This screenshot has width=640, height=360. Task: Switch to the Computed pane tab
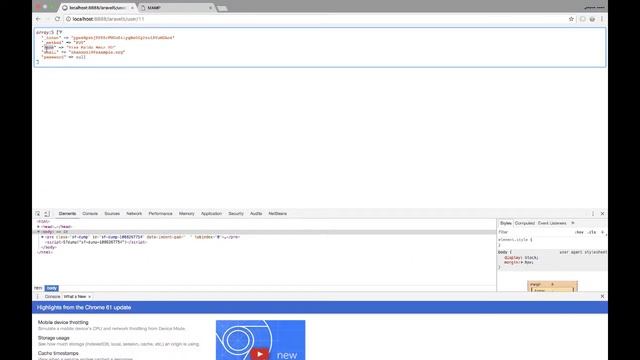point(524,223)
